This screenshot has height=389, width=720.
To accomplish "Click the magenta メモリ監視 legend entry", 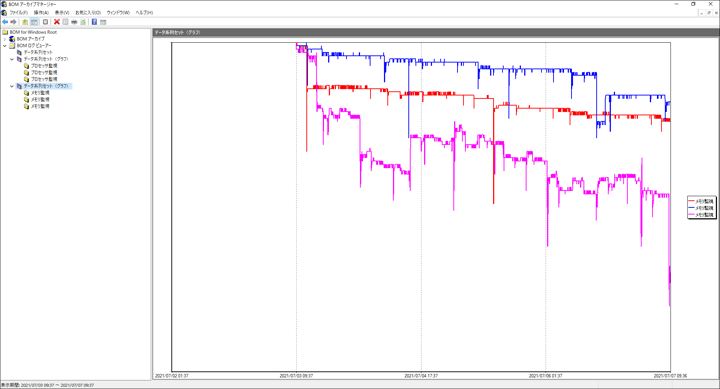I will [701, 214].
